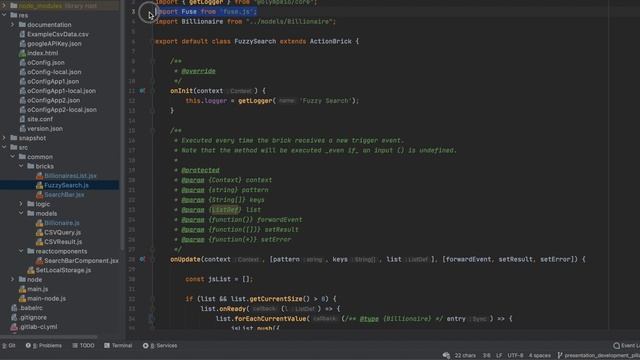The height and width of the screenshot is (360, 640).
Task: Expand the documentation folder
Action: point(13,24)
